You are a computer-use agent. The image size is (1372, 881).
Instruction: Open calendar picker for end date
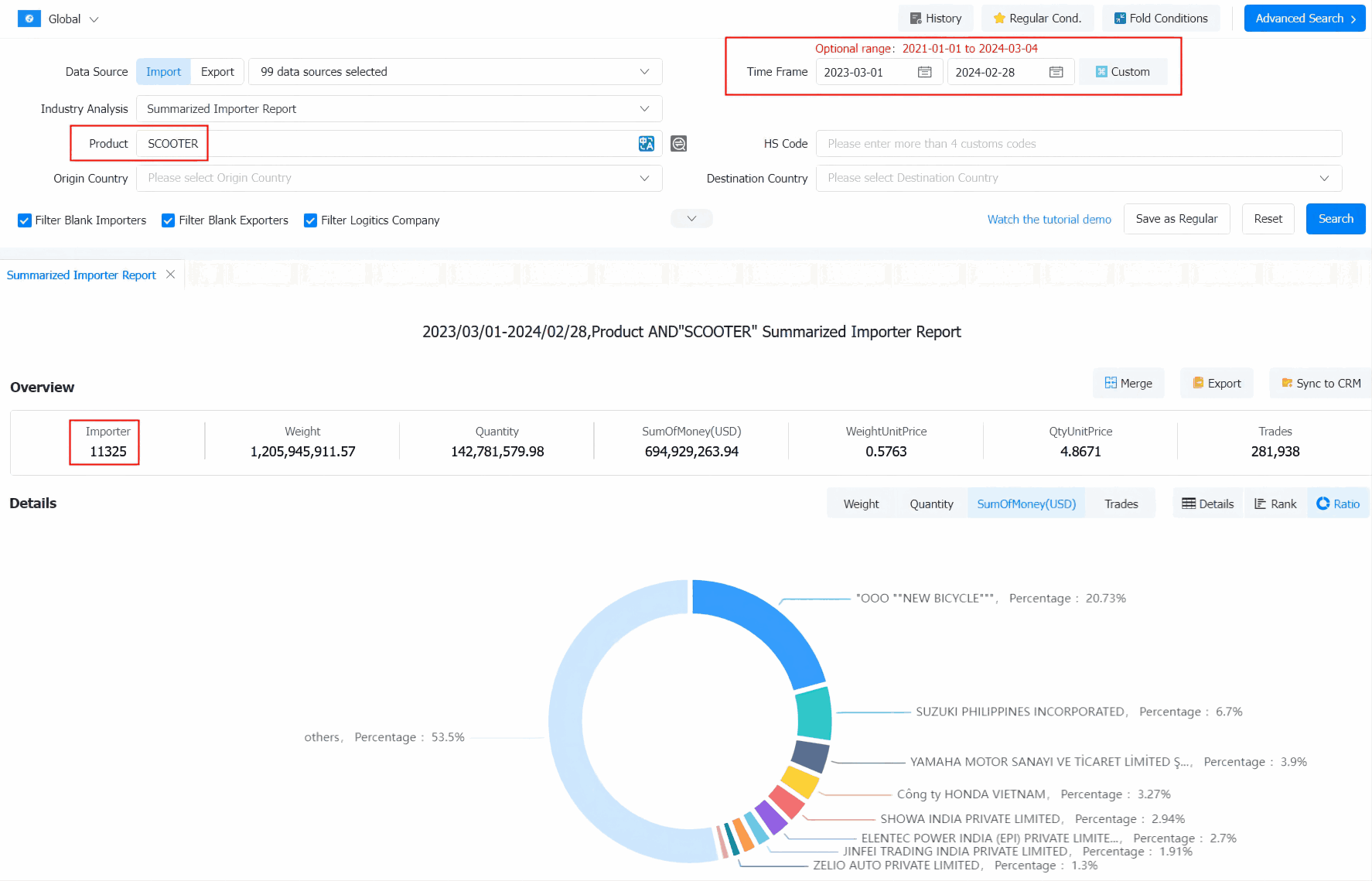(x=1056, y=72)
